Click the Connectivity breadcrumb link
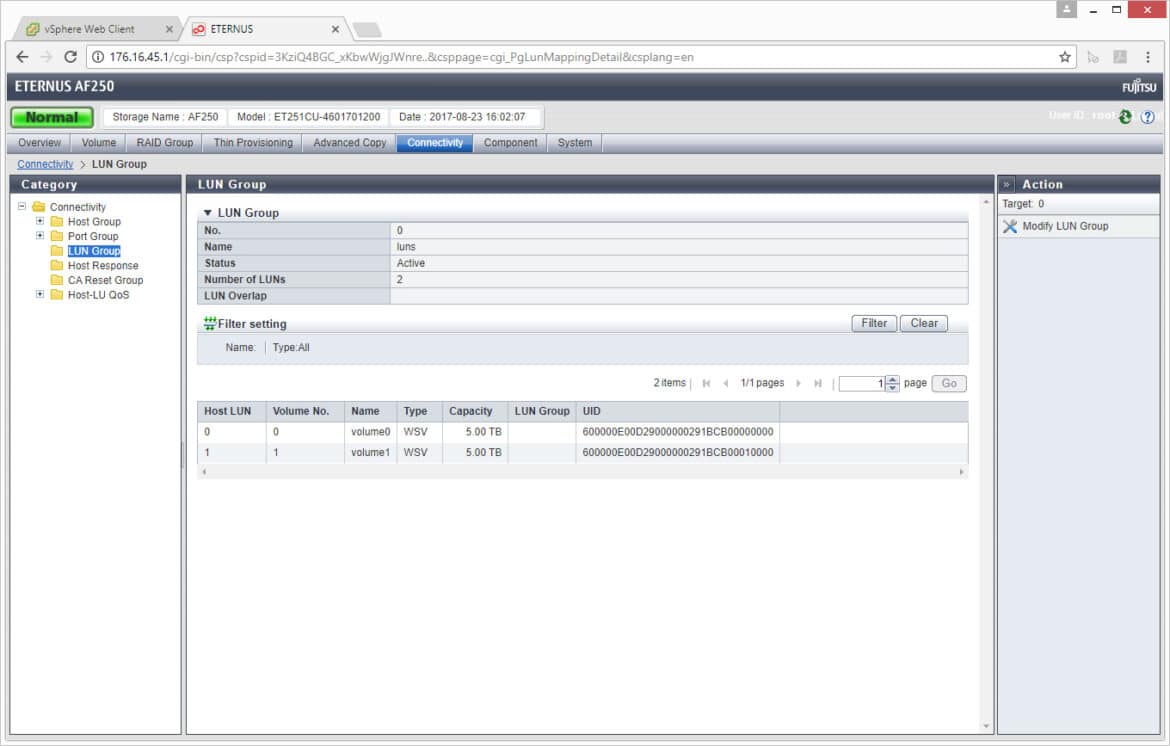This screenshot has height=746, width=1170. pos(45,164)
